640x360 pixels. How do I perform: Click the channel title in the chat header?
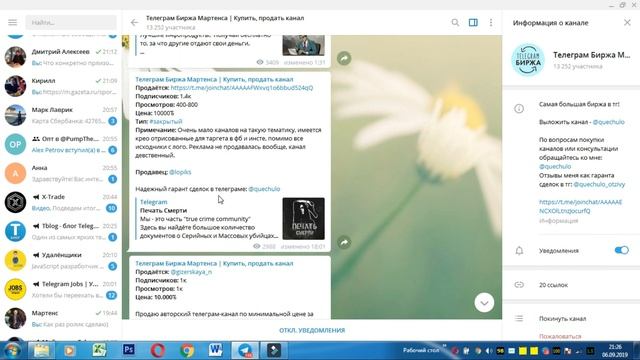[x=225, y=18]
